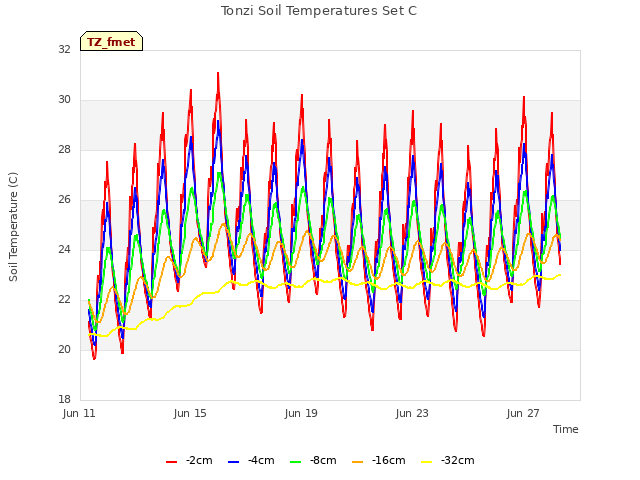The image size is (640, 480).
Task: Click the 28 y-axis tick label
Action: 64,149
